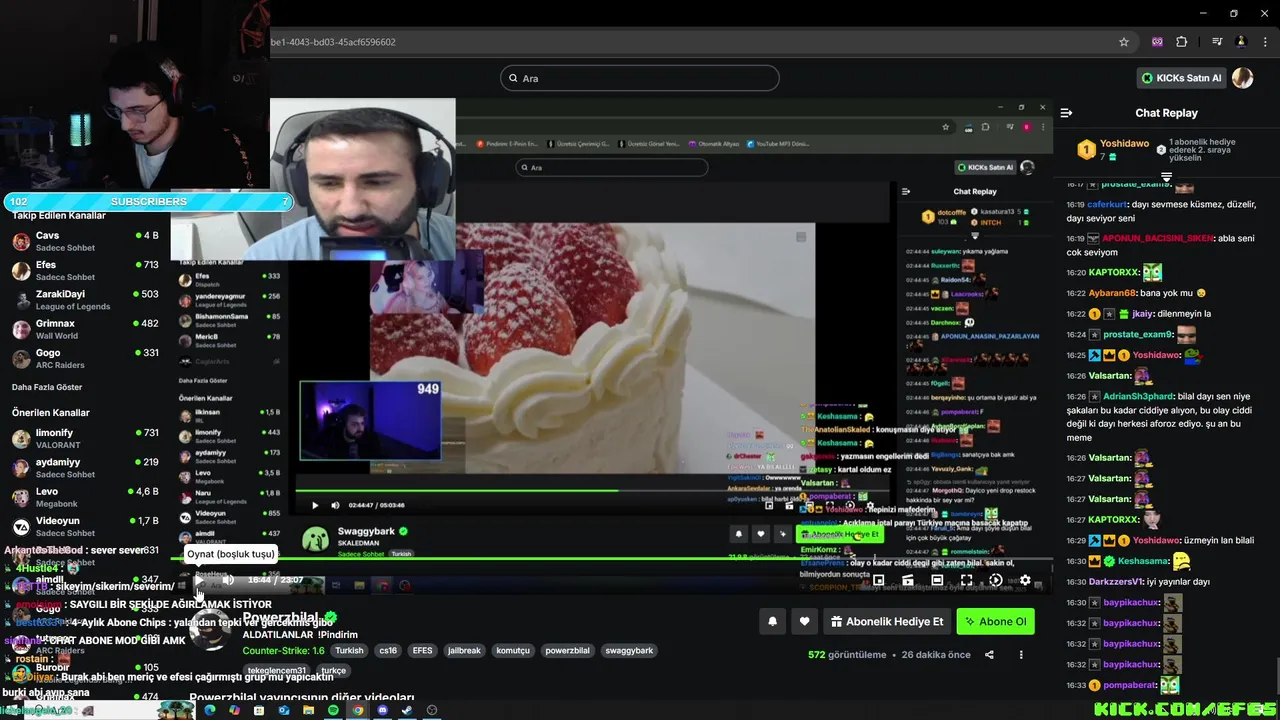
Task: Open Microsoft Store from taskbar
Action: click(259, 710)
